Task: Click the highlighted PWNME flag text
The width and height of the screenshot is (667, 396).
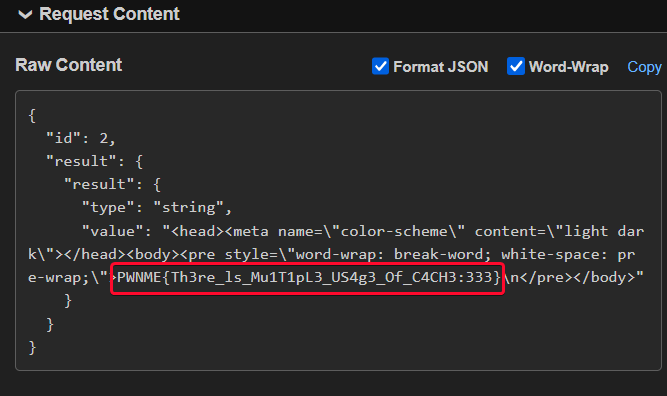Action: [x=308, y=278]
